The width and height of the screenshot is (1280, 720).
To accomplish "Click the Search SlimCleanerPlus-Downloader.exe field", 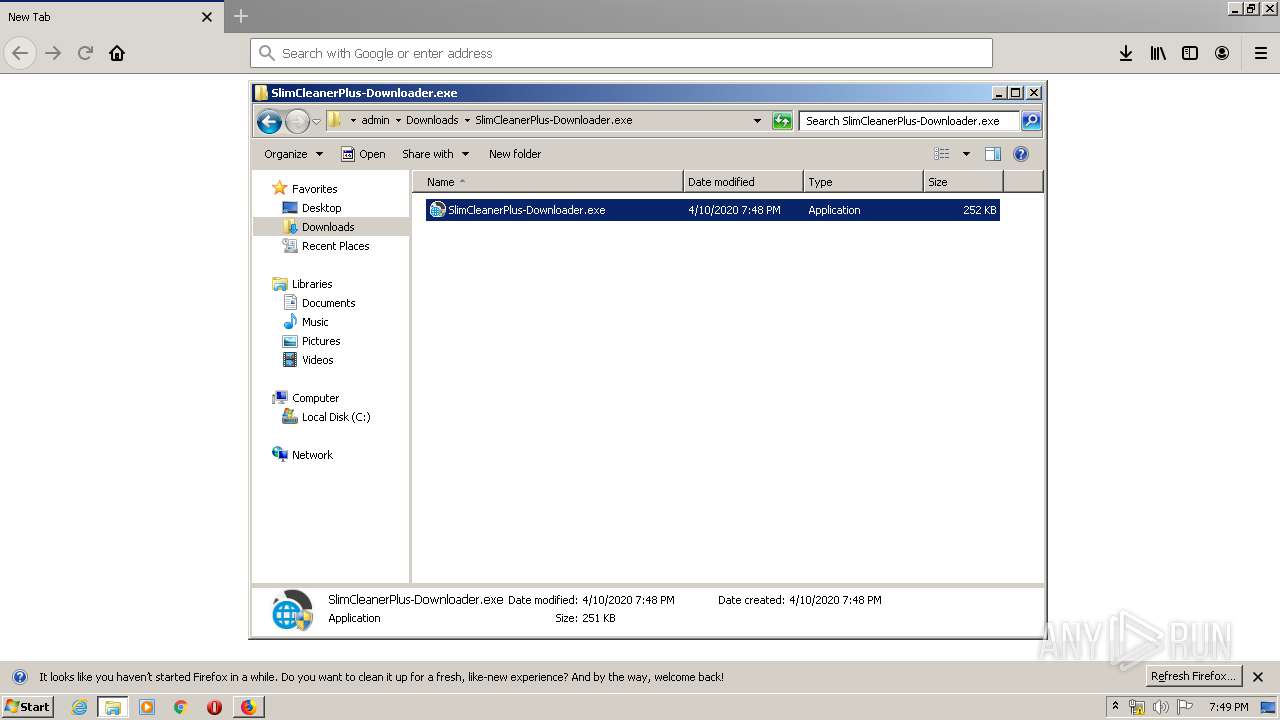I will (x=909, y=121).
